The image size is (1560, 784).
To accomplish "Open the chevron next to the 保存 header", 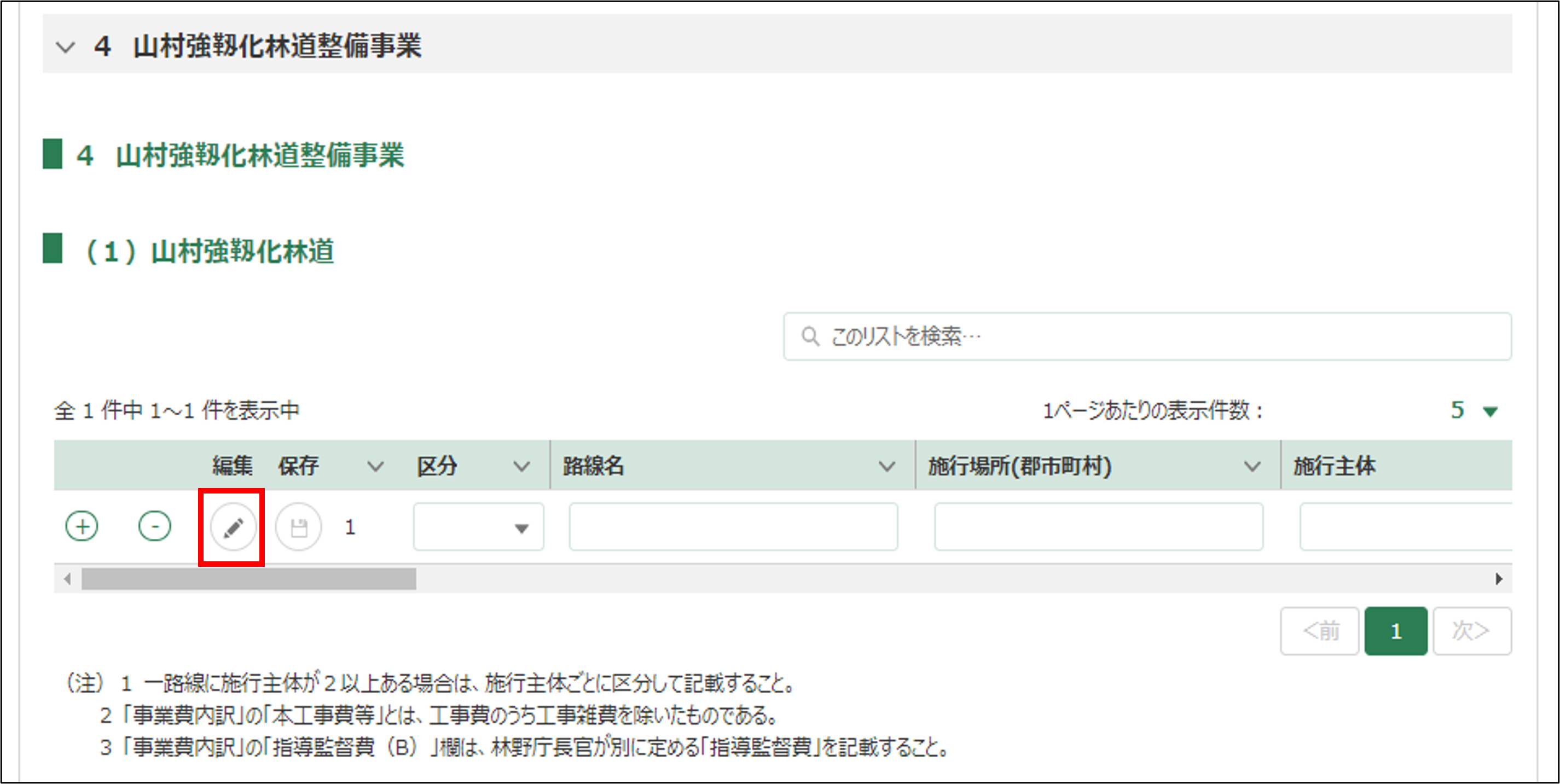I will 375,466.
